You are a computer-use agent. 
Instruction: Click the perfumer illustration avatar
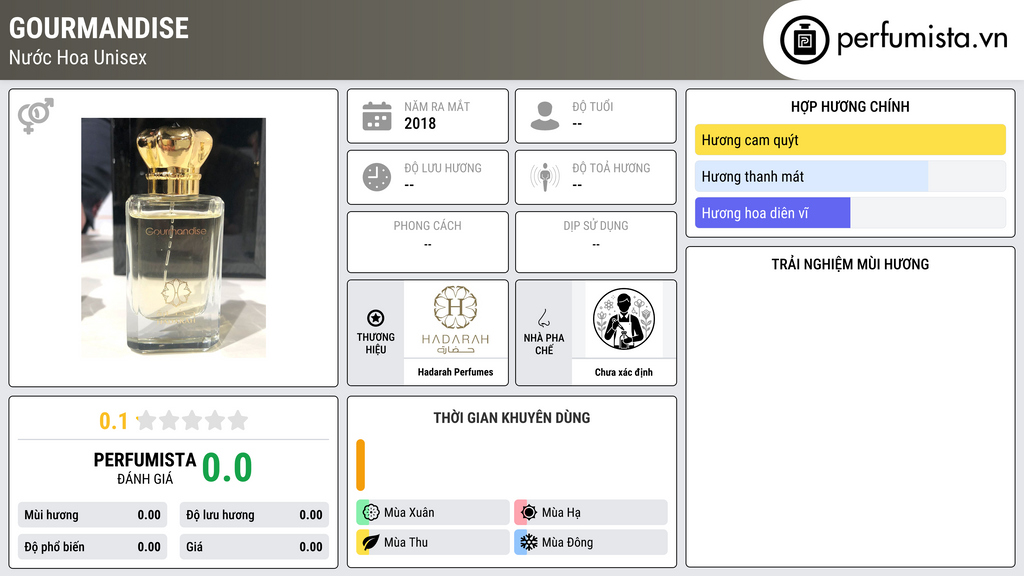point(624,319)
